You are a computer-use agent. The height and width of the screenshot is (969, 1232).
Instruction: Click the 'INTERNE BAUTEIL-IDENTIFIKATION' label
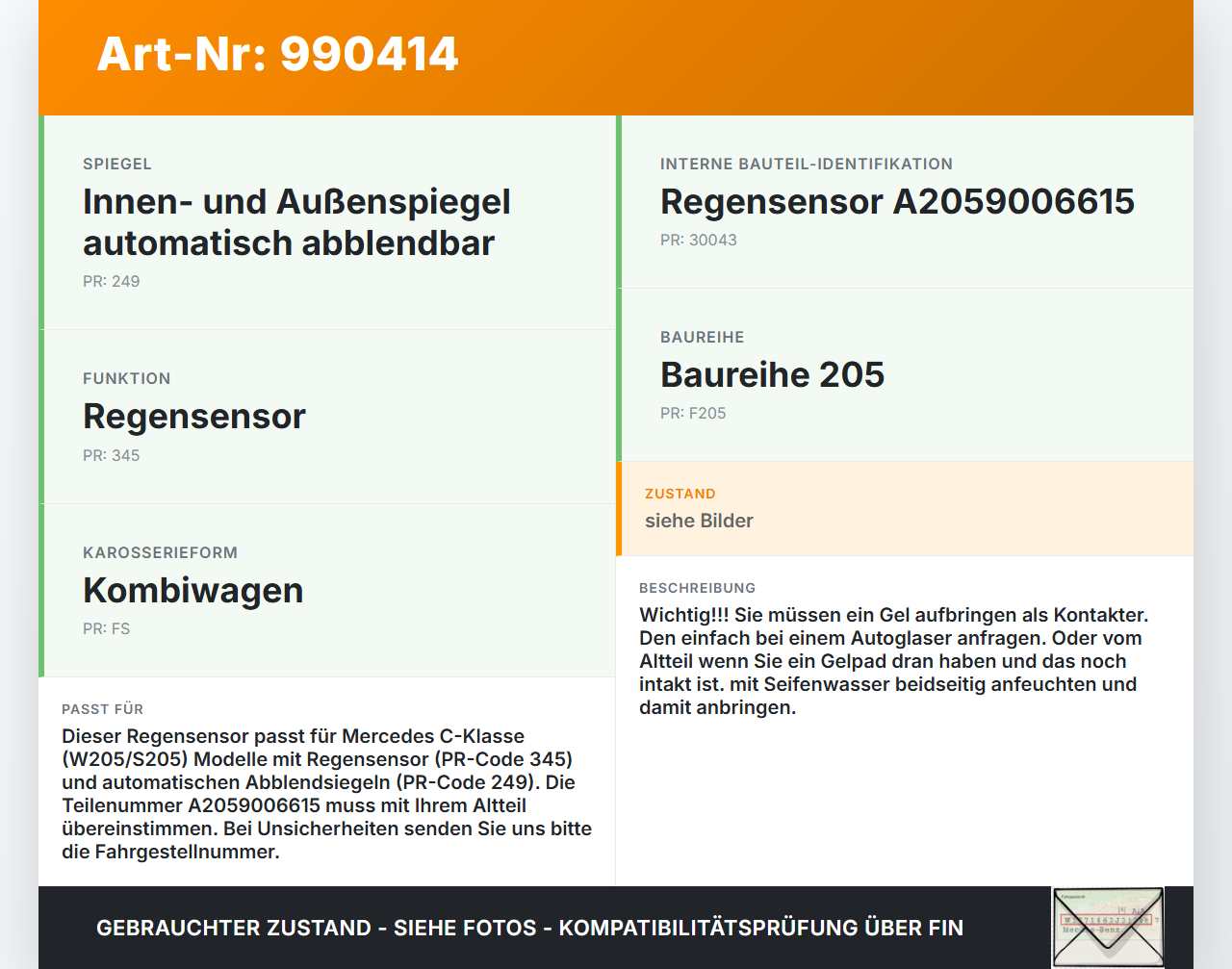(807, 165)
